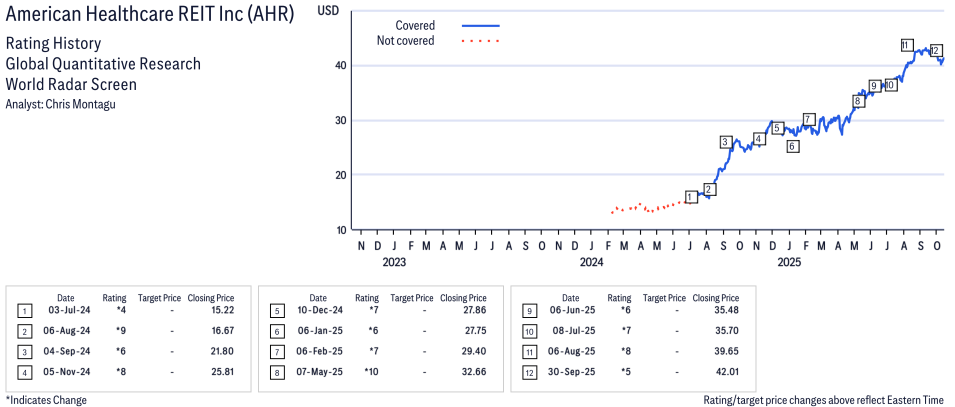This screenshot has width=955, height=407.
Task: Click the 2025 year label on the axis
Action: pos(789,263)
